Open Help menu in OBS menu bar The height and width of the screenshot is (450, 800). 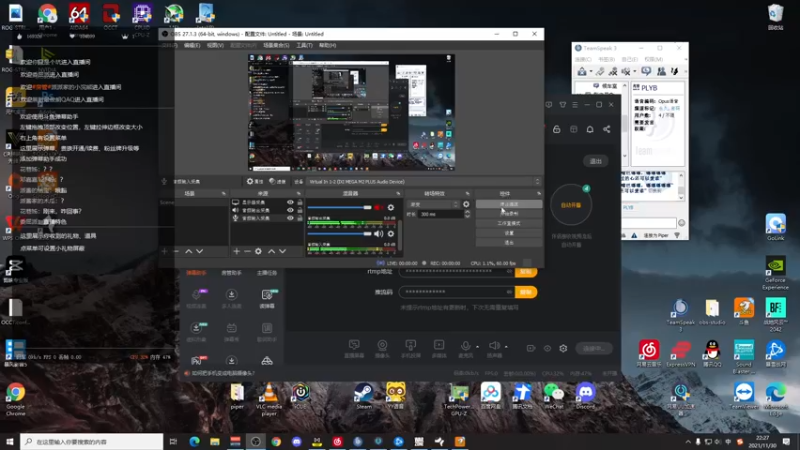pos(327,45)
